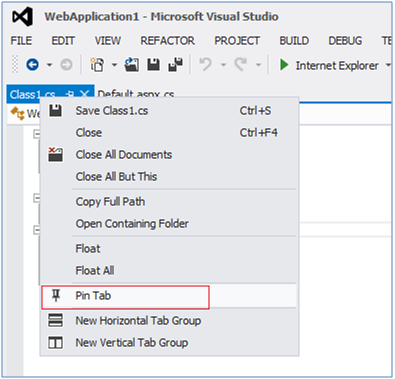
Task: Open the REFACTOR menu
Action: [x=167, y=41]
